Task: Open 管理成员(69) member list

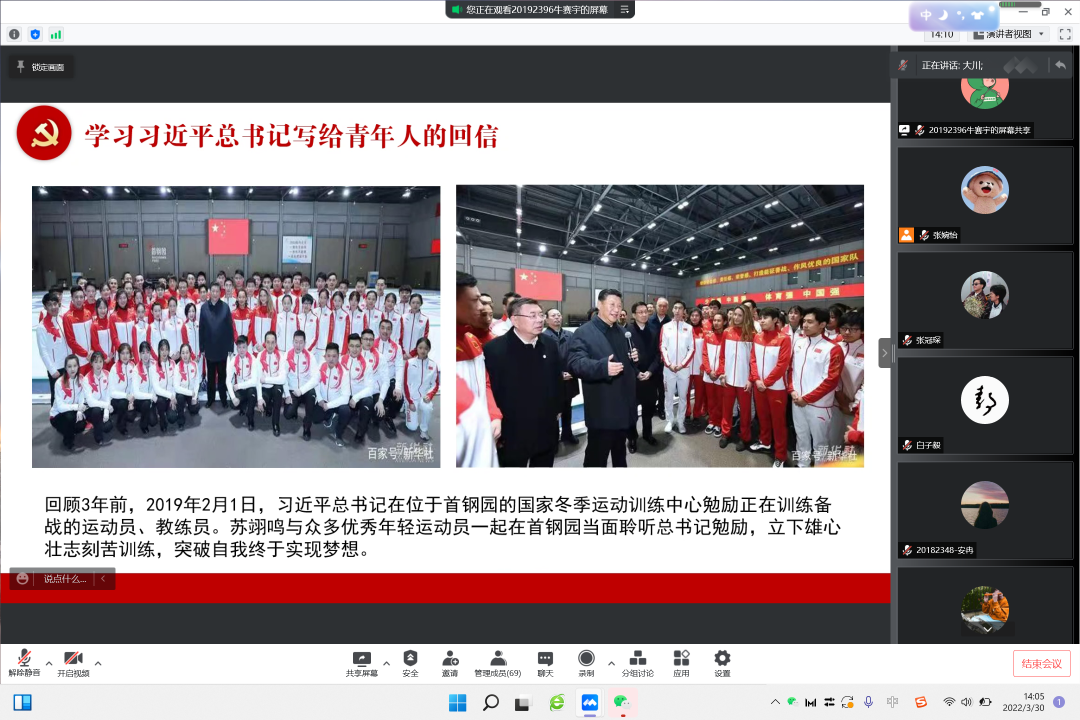Action: click(x=497, y=664)
